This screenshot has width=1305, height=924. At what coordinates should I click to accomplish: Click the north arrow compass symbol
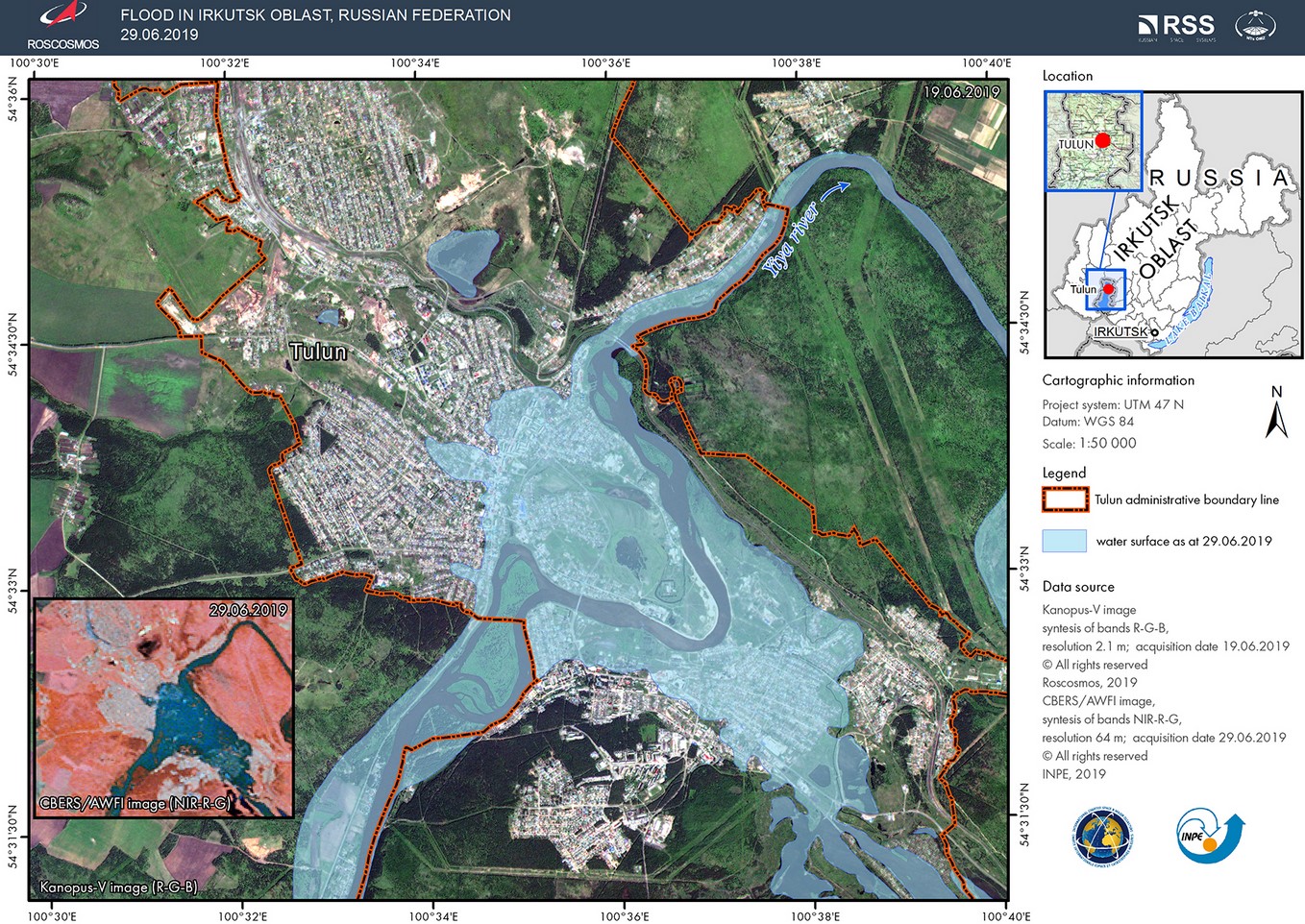coord(1276,413)
